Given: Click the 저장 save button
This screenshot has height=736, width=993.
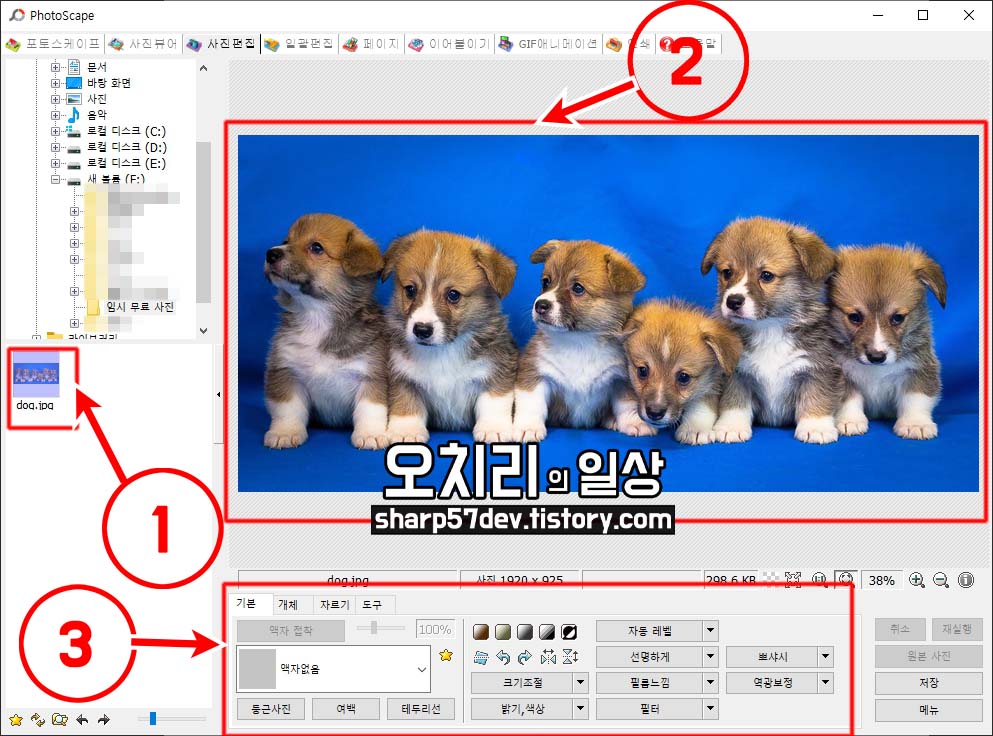Looking at the screenshot, I should coord(928,683).
